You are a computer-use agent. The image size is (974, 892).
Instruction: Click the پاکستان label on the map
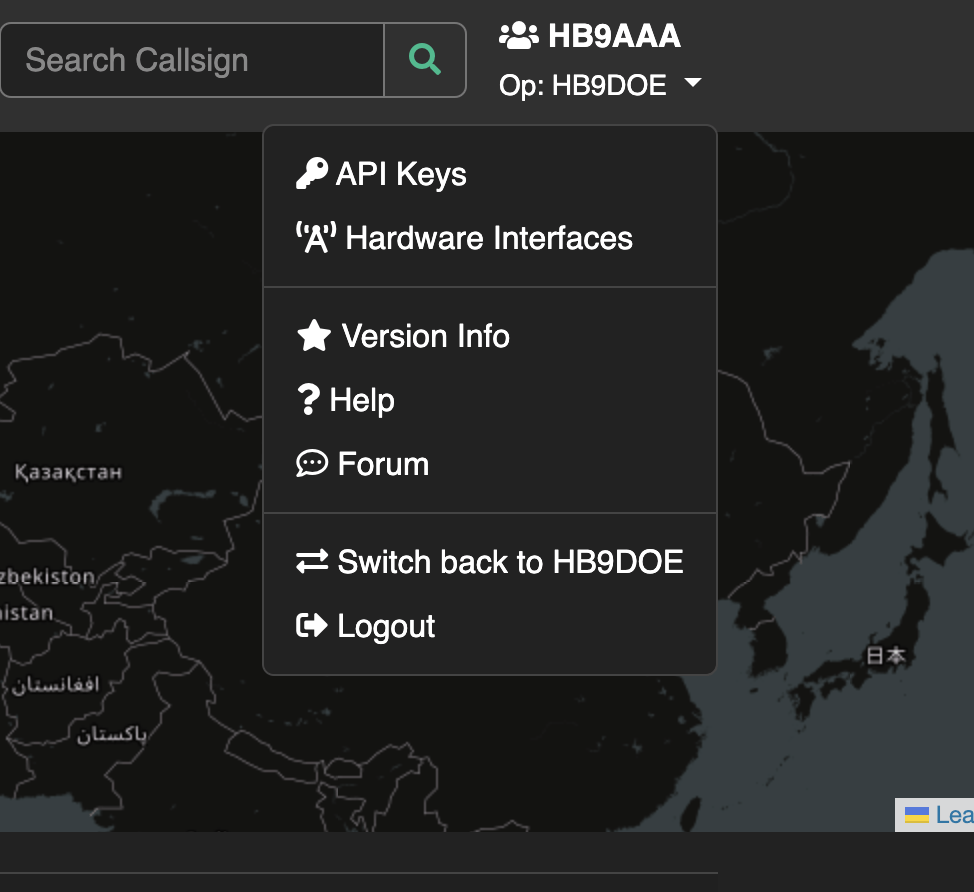tap(112, 735)
